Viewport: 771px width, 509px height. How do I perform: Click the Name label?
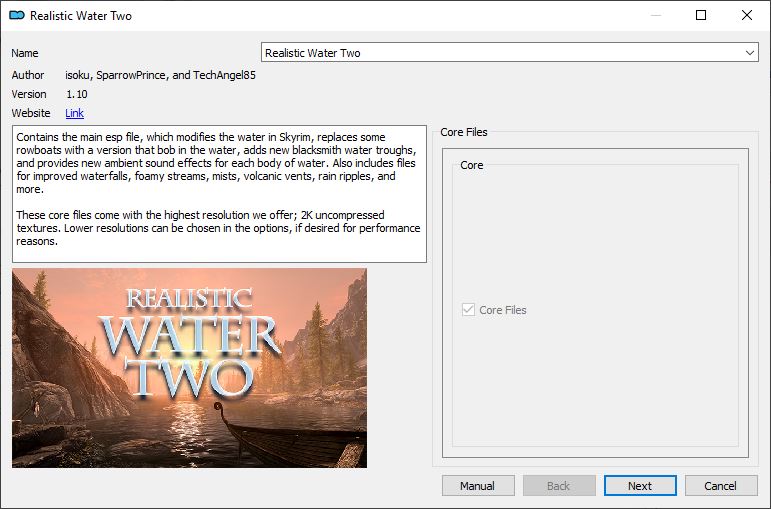click(25, 53)
